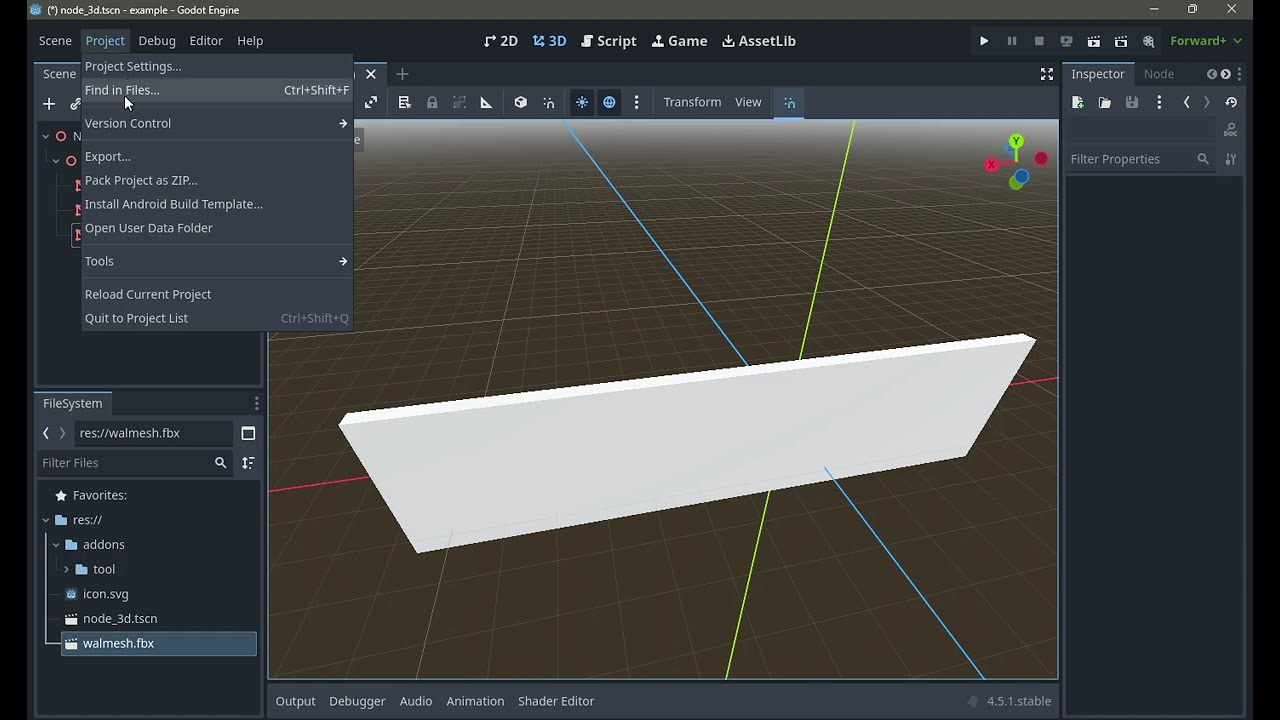The height and width of the screenshot is (720, 1280).
Task: Choose Export... from Project menu
Action: pyautogui.click(x=217, y=157)
